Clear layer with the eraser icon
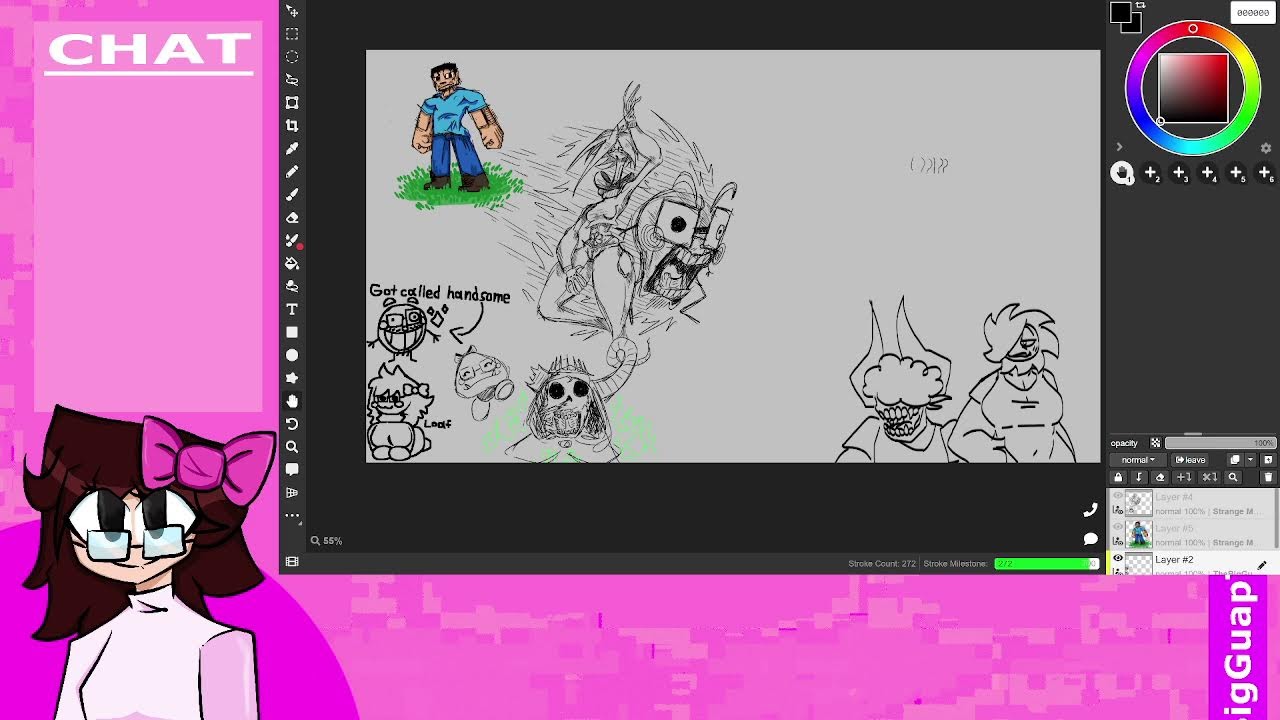This screenshot has height=720, width=1280. pos(1160,478)
